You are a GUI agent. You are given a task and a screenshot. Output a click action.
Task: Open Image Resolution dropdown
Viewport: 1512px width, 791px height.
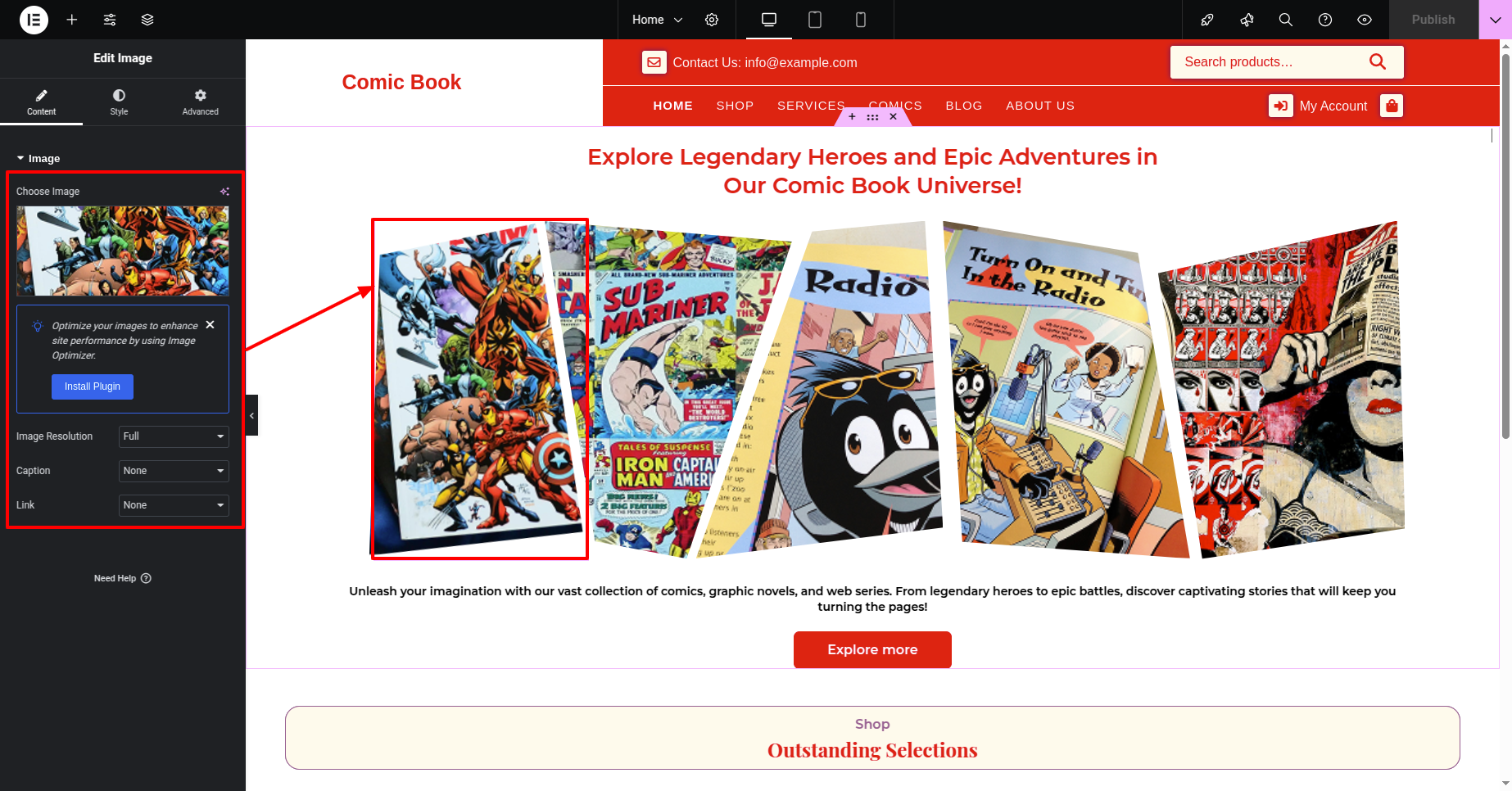click(x=174, y=436)
